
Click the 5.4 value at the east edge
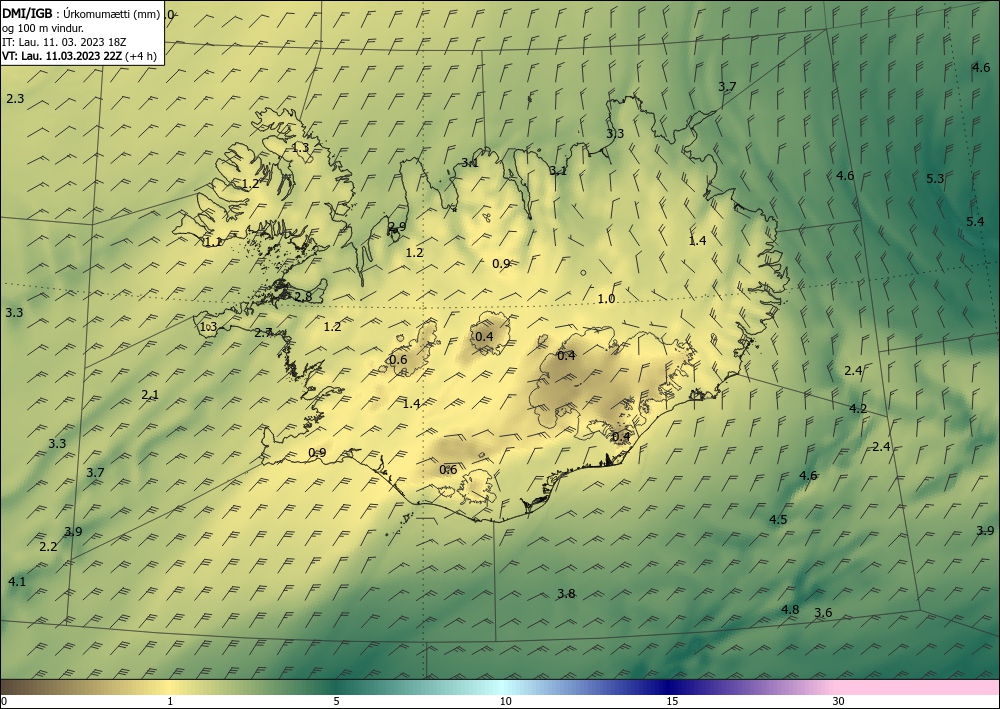975,222
